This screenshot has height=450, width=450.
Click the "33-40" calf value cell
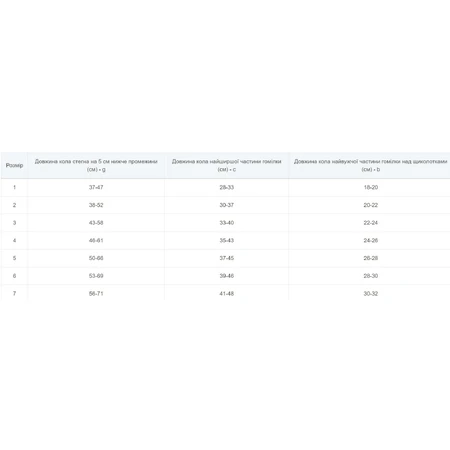click(227, 223)
